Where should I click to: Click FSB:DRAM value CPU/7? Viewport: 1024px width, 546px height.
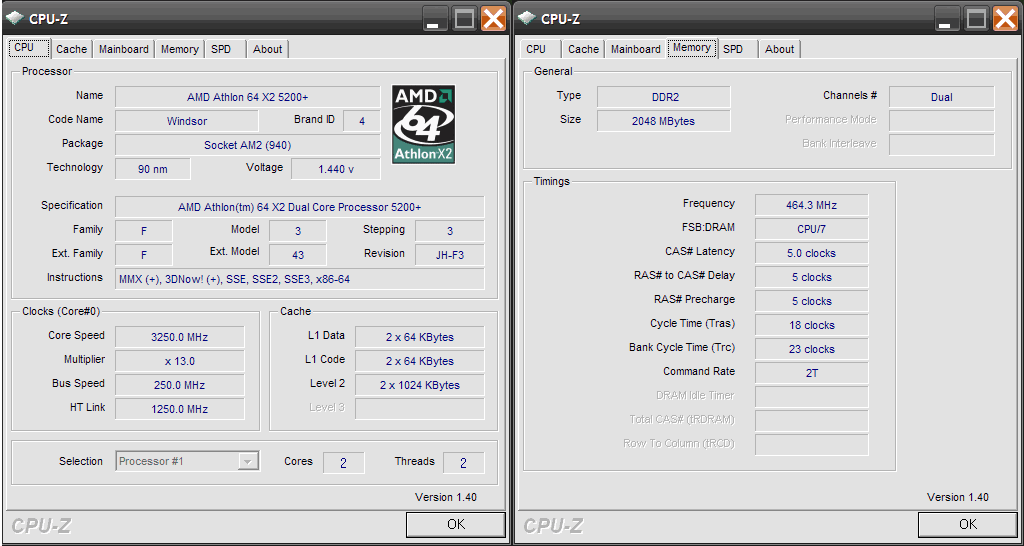point(812,229)
